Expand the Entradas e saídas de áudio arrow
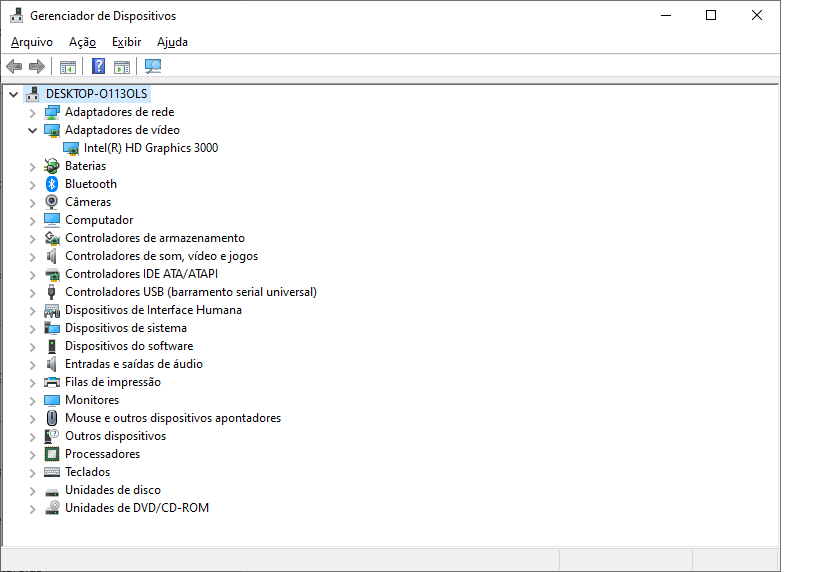 (32, 365)
